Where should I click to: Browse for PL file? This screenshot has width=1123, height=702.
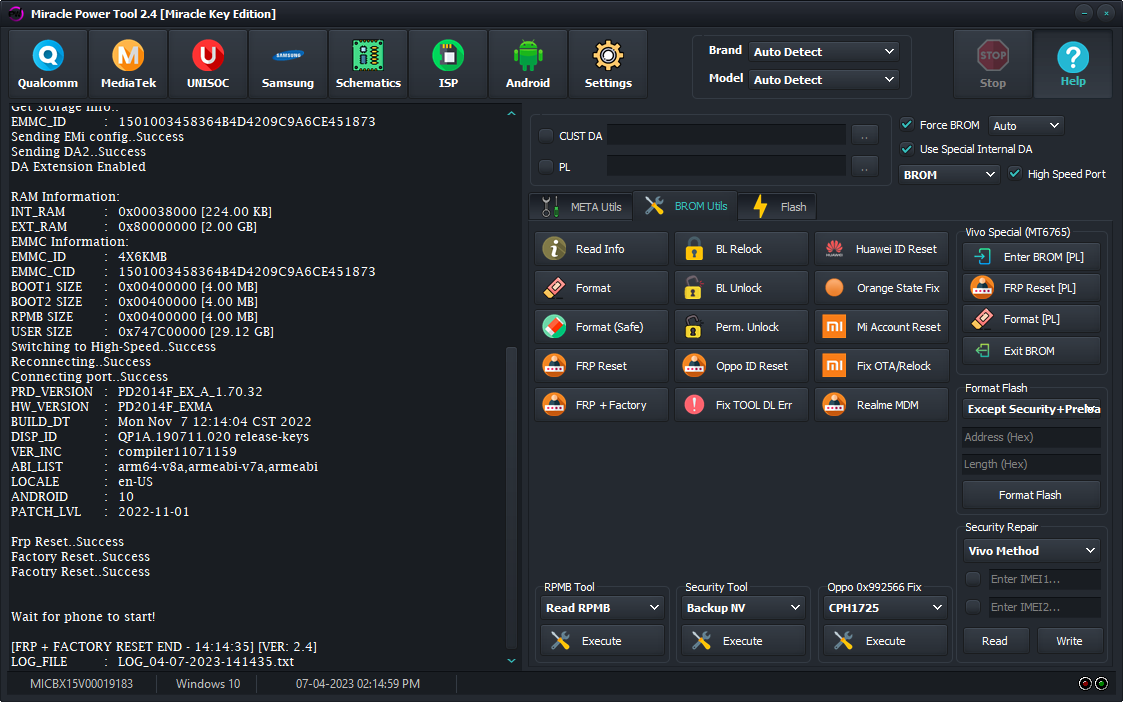(x=864, y=166)
